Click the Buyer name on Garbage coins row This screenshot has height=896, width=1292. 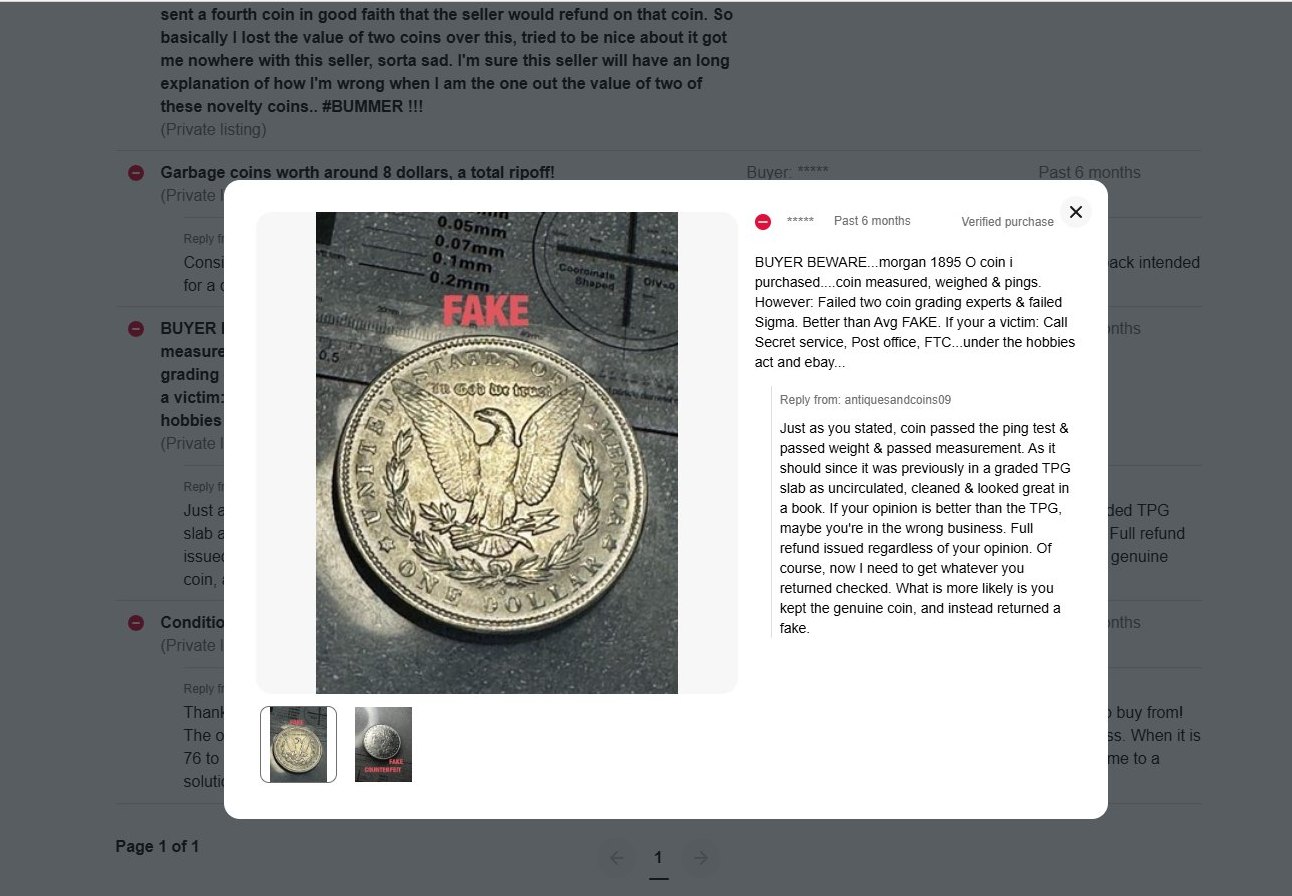tap(788, 172)
